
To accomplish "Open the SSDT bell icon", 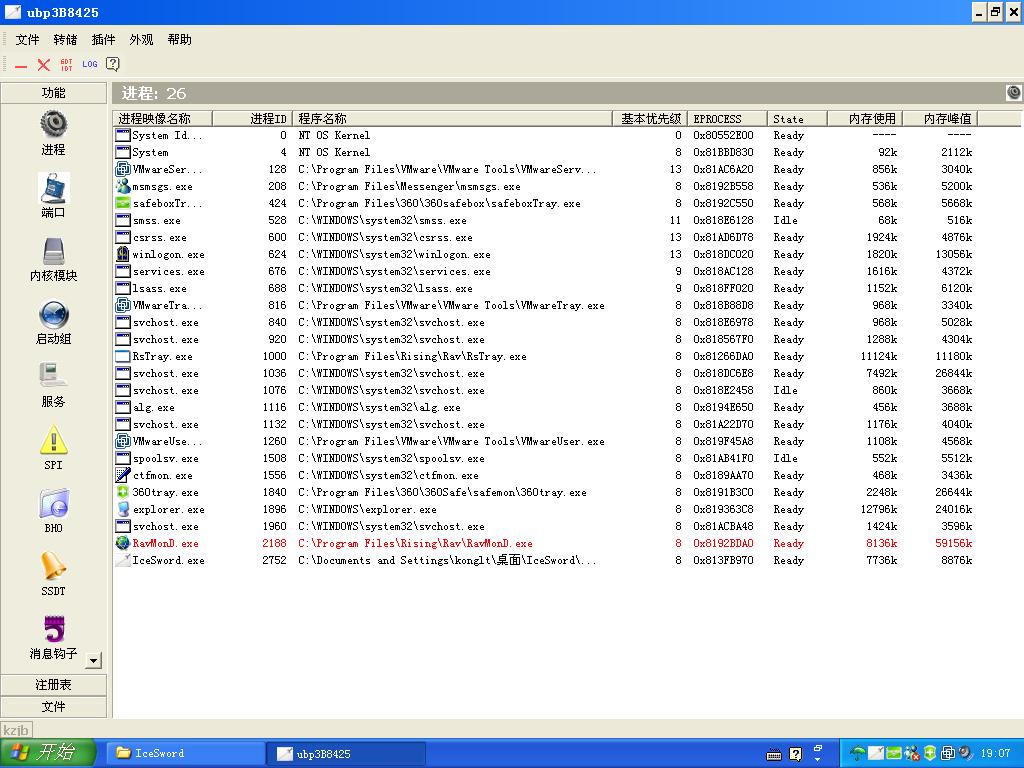I will point(54,566).
